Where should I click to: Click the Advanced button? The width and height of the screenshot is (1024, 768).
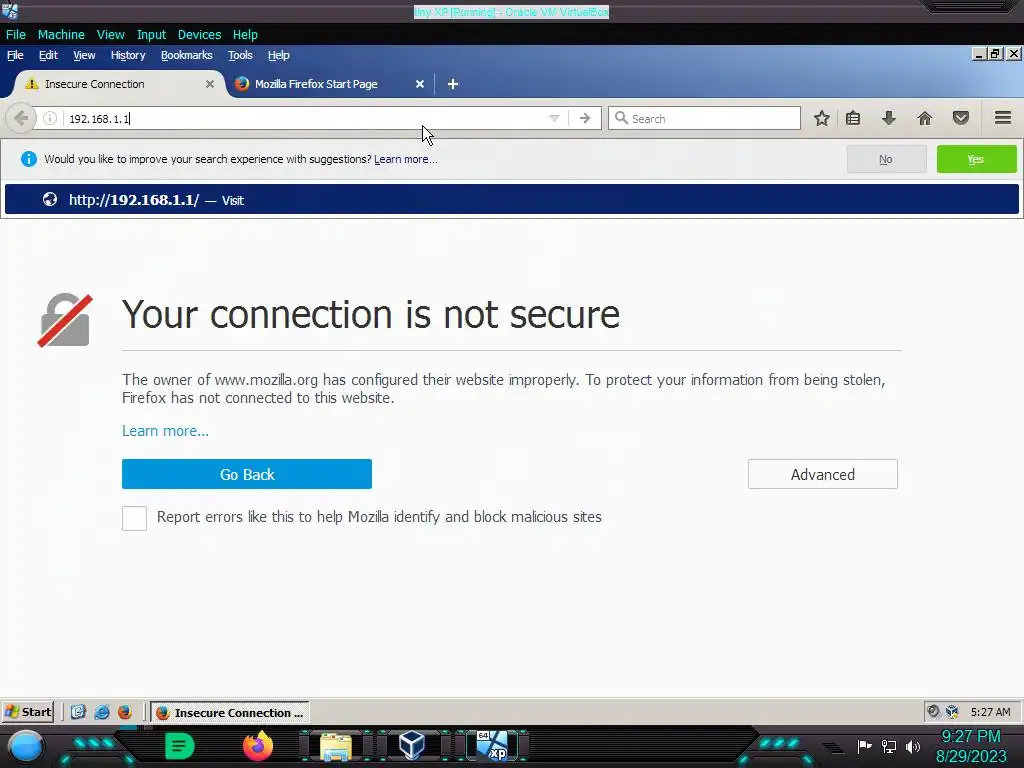(x=823, y=474)
